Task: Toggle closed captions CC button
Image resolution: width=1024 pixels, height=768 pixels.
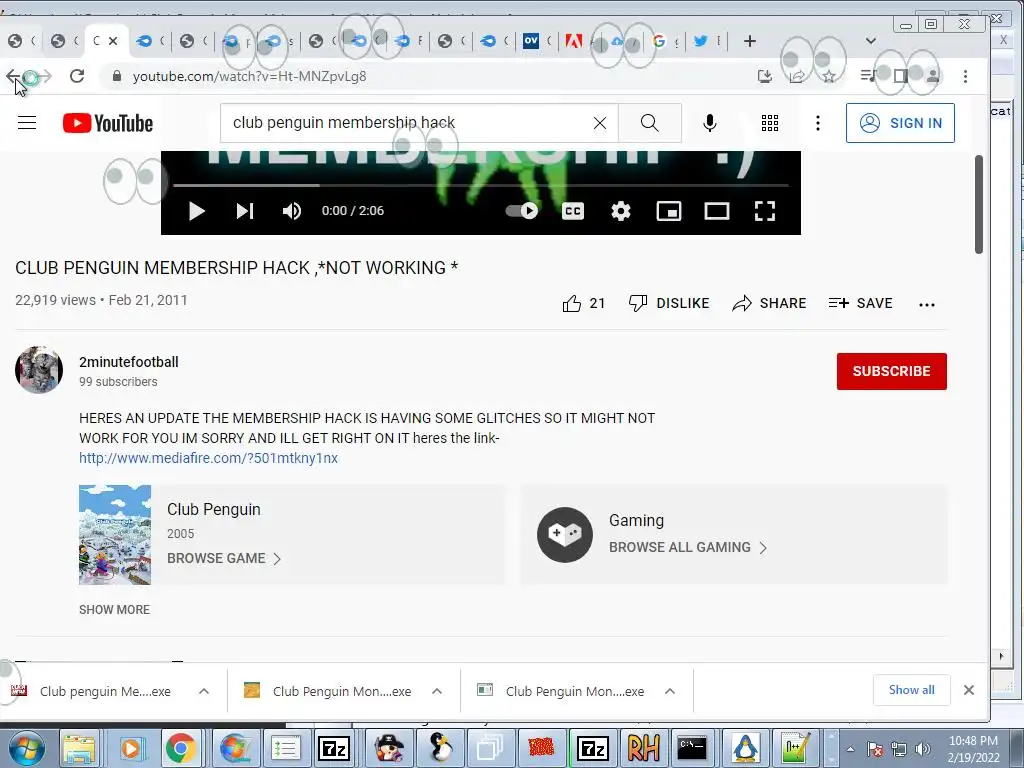Action: click(573, 211)
